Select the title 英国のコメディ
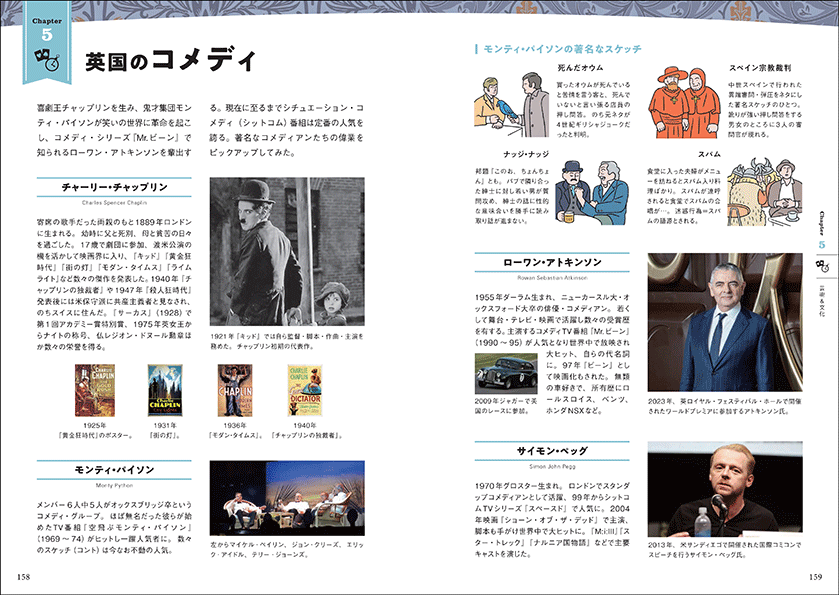The image size is (839, 595). tap(171, 60)
